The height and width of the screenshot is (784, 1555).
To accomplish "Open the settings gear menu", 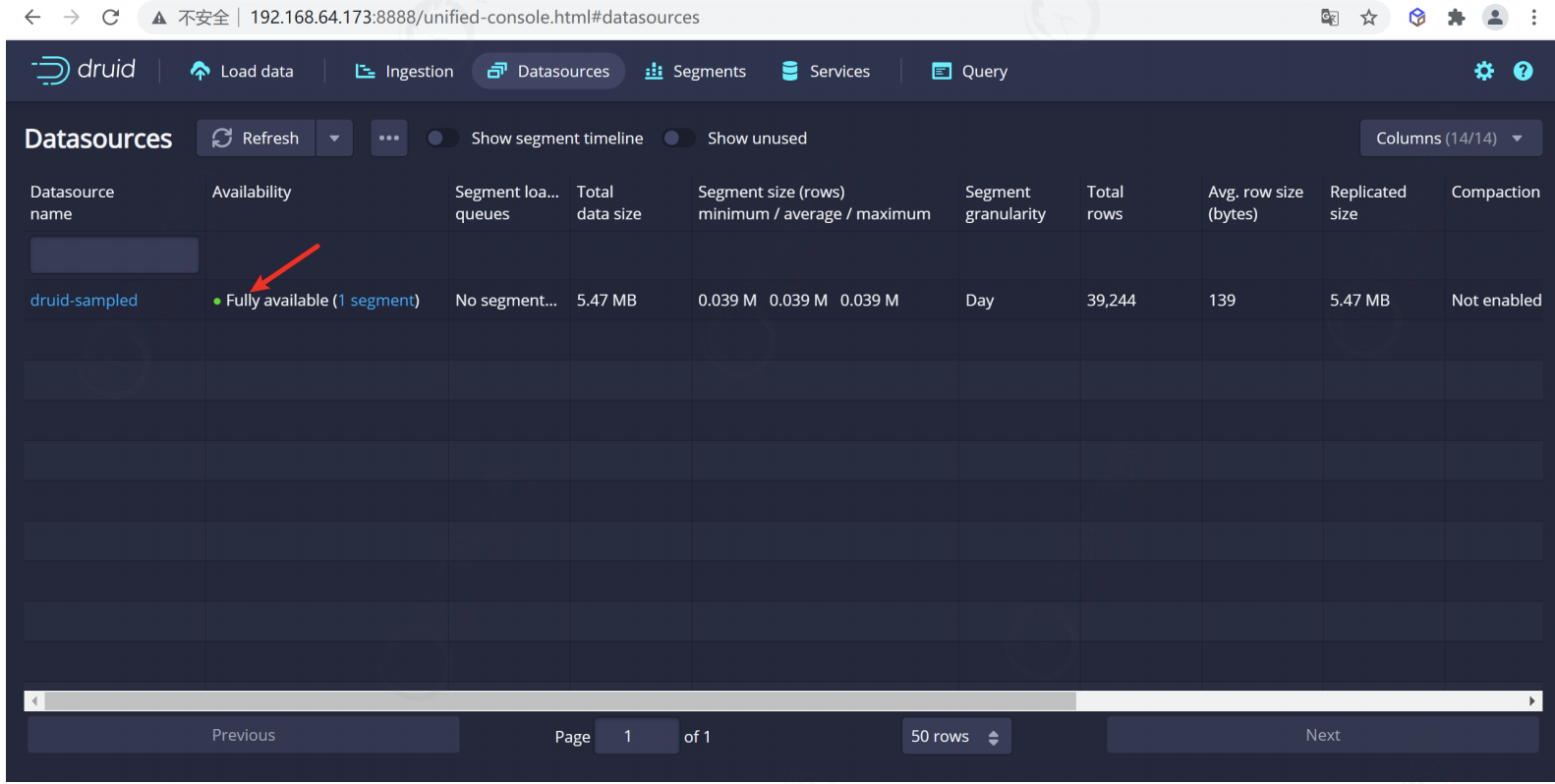I will point(1484,71).
